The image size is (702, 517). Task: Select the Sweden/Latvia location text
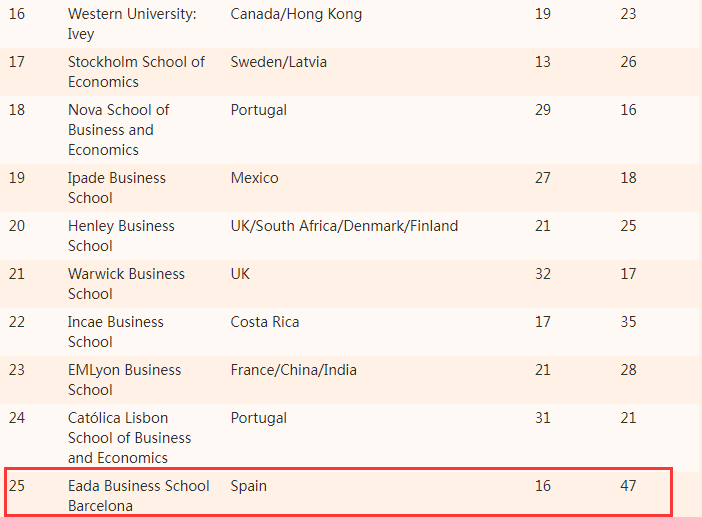pos(278,62)
